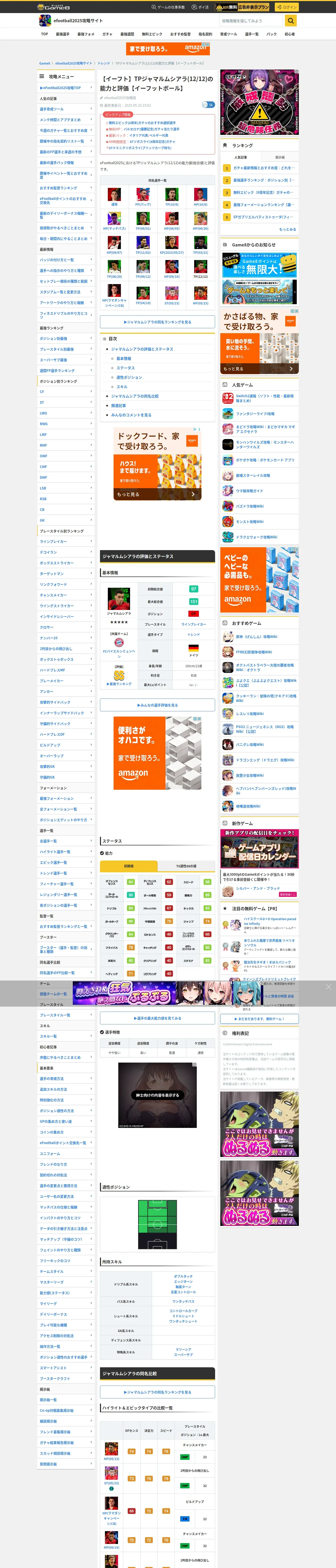Screen dimensions: 336x1568
Task: Open 最強選手 in top navigation
Action: (x=62, y=34)
